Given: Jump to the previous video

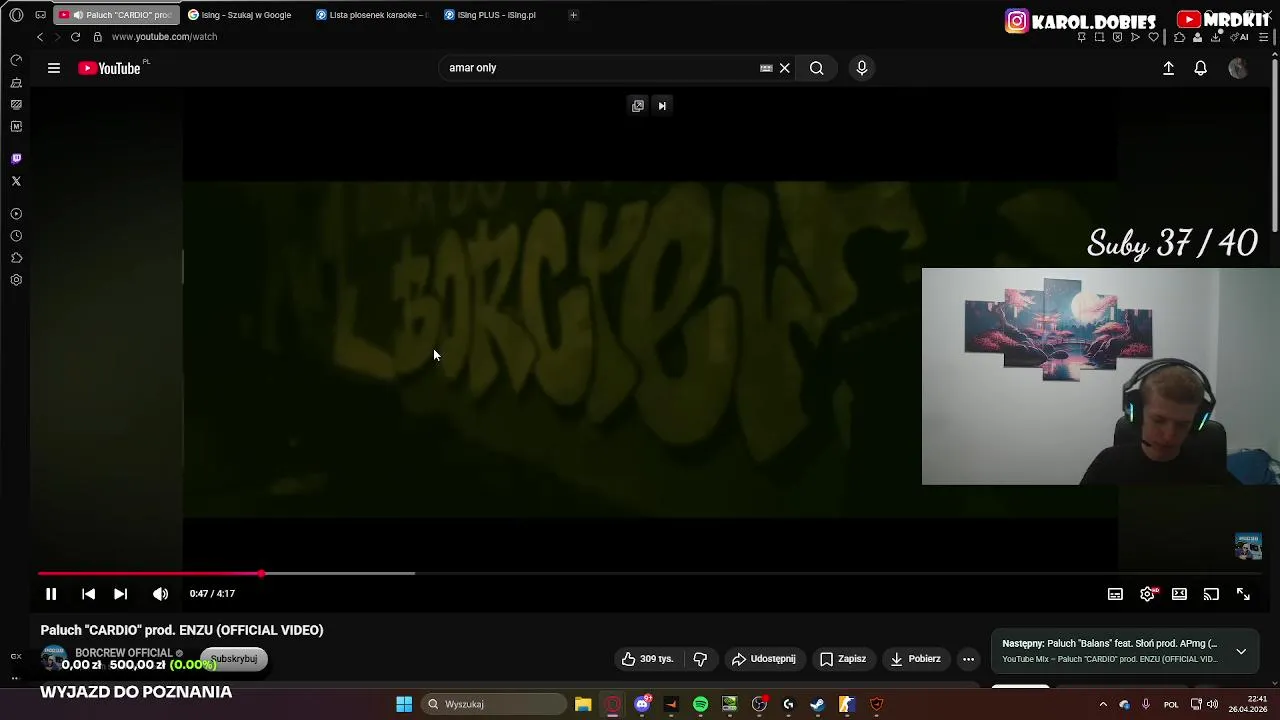Looking at the screenshot, I should [89, 594].
